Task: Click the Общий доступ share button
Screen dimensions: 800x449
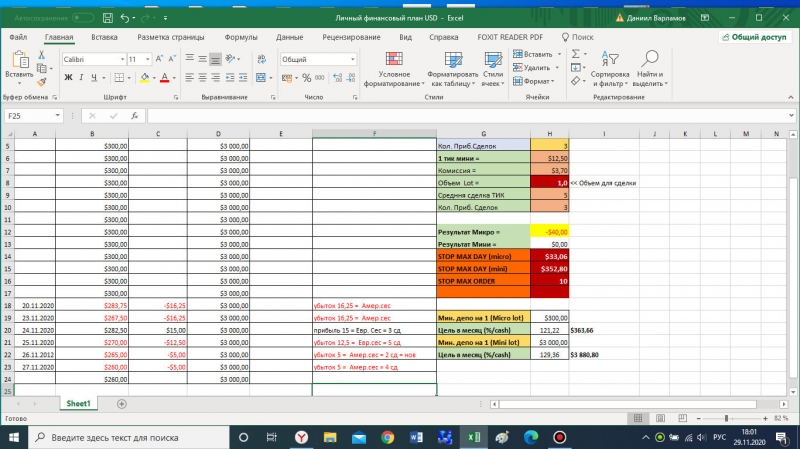Action: 753,37
